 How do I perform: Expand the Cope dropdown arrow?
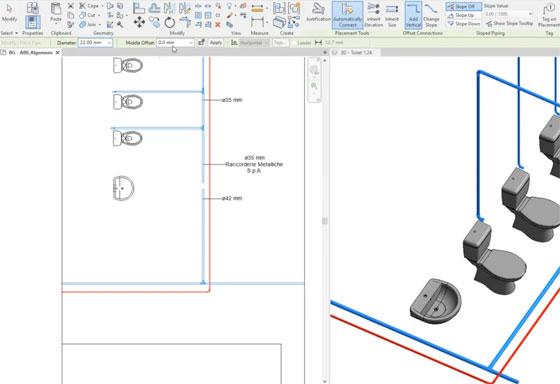pyautogui.click(x=102, y=6)
